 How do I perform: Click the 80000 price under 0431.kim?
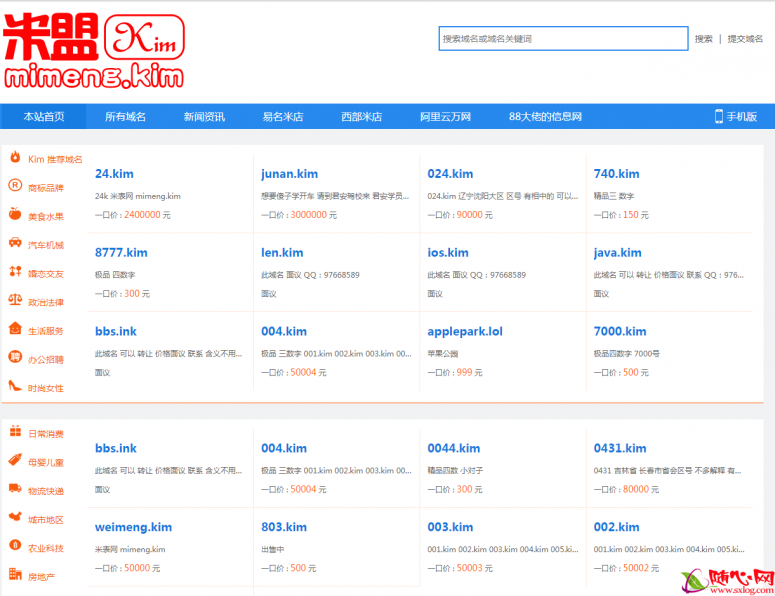tap(636, 489)
